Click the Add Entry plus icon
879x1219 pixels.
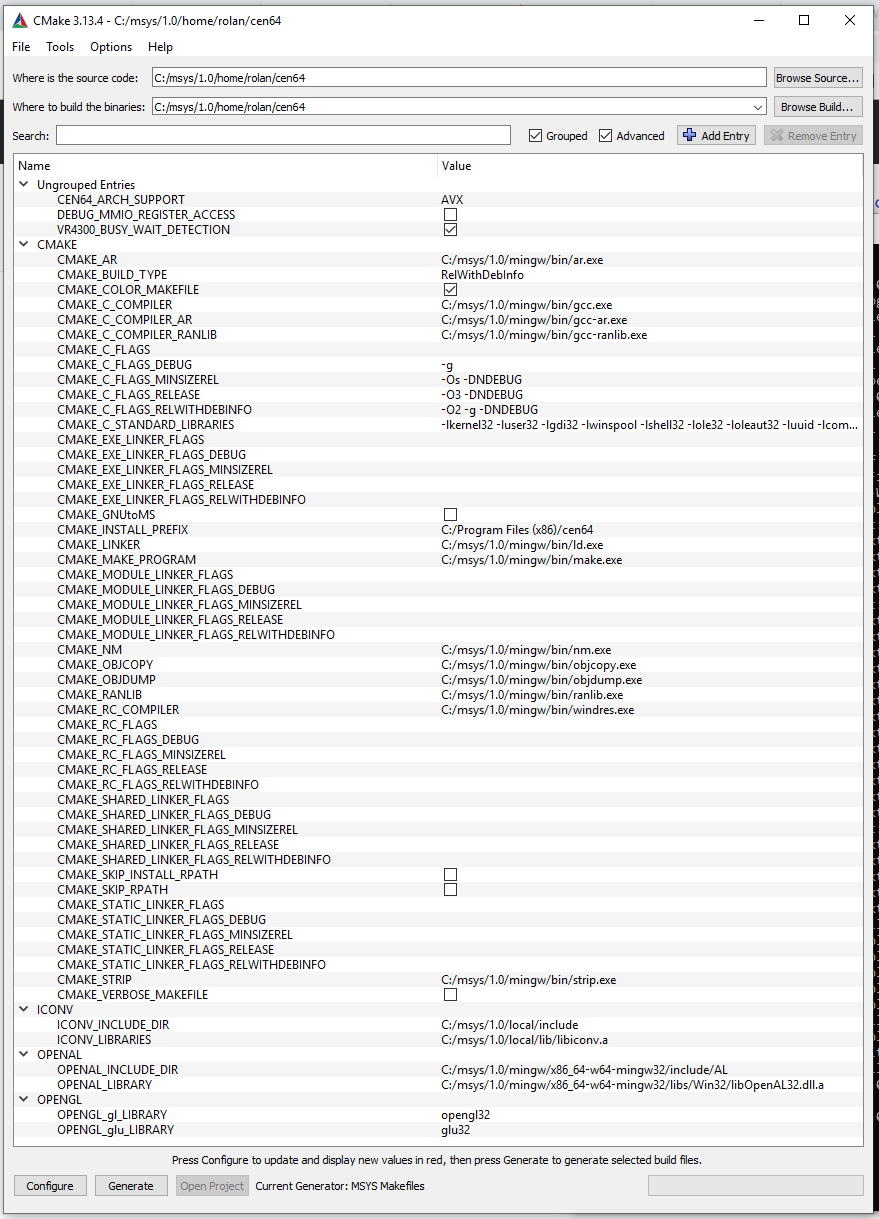click(690, 135)
